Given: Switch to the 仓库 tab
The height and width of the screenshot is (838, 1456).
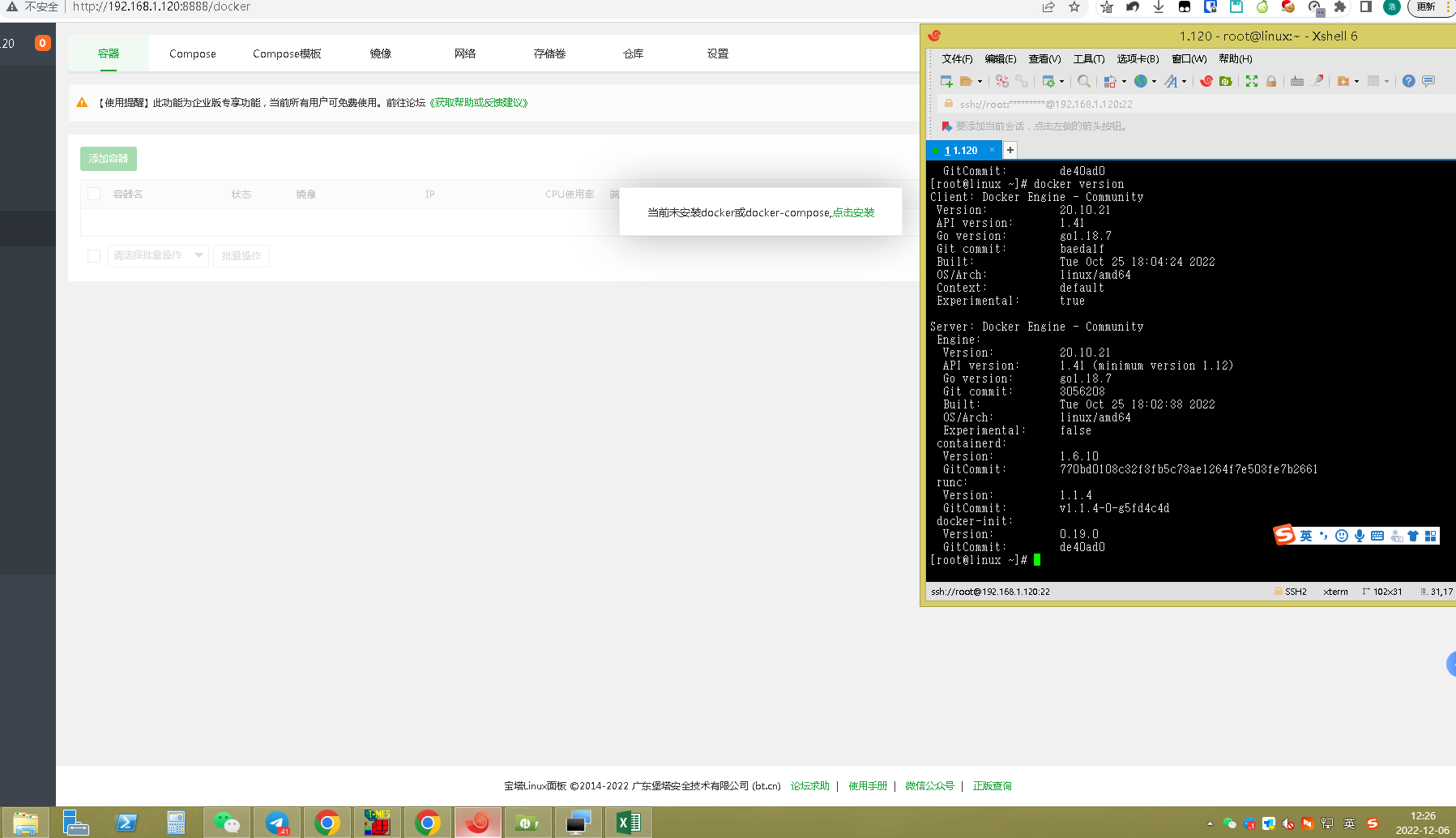Looking at the screenshot, I should pos(634,53).
